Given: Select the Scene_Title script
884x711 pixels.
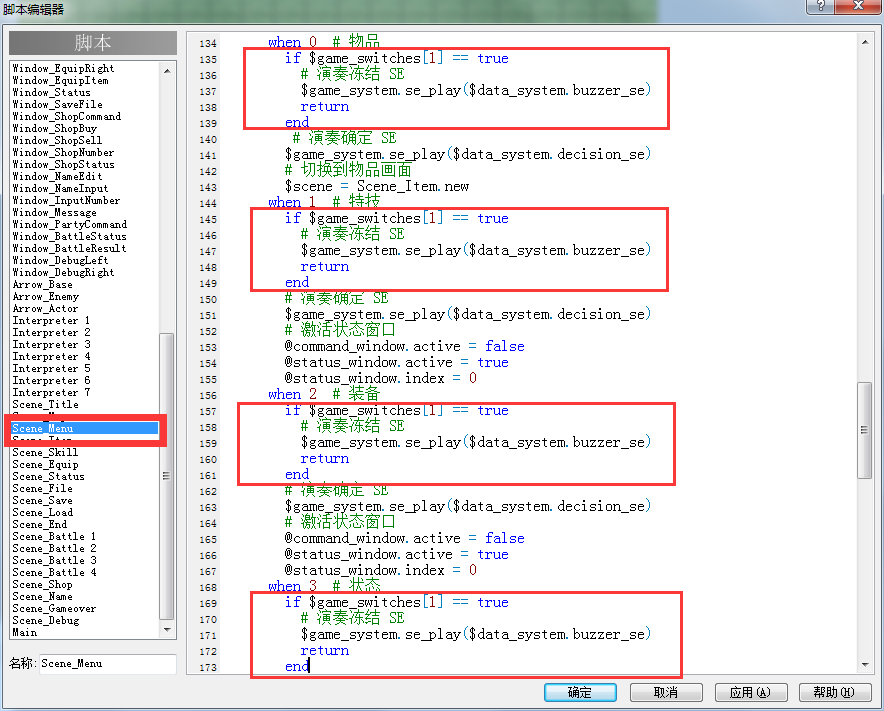Looking at the screenshot, I should click(46, 404).
